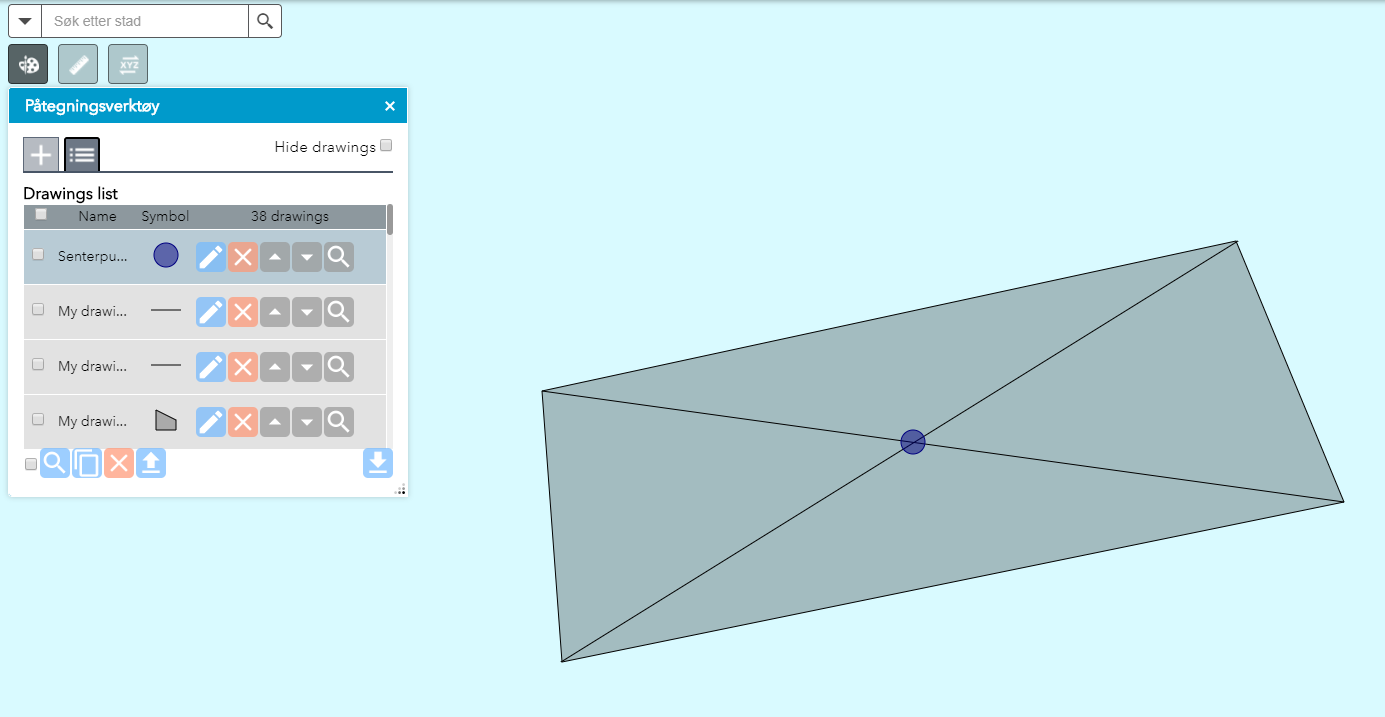1385x717 pixels.
Task: Enable the Hide drawings checkbox
Action: pos(386,146)
